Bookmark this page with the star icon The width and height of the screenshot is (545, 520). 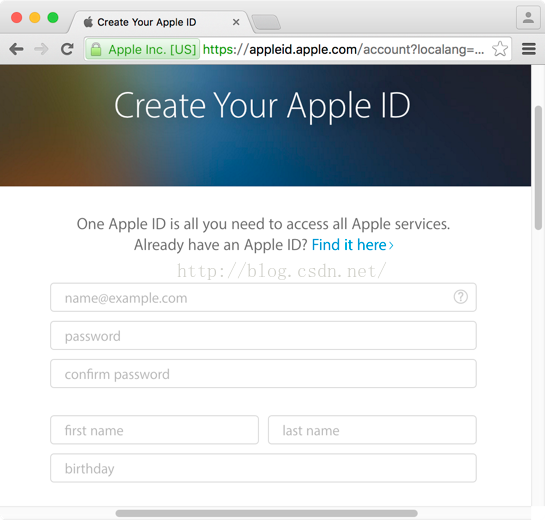(x=500, y=49)
